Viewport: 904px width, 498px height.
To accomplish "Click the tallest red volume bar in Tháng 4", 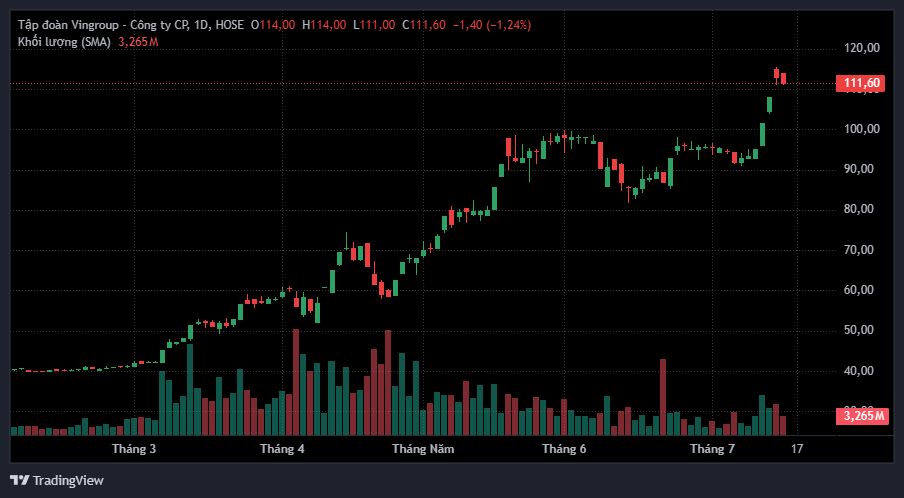I will (x=296, y=382).
